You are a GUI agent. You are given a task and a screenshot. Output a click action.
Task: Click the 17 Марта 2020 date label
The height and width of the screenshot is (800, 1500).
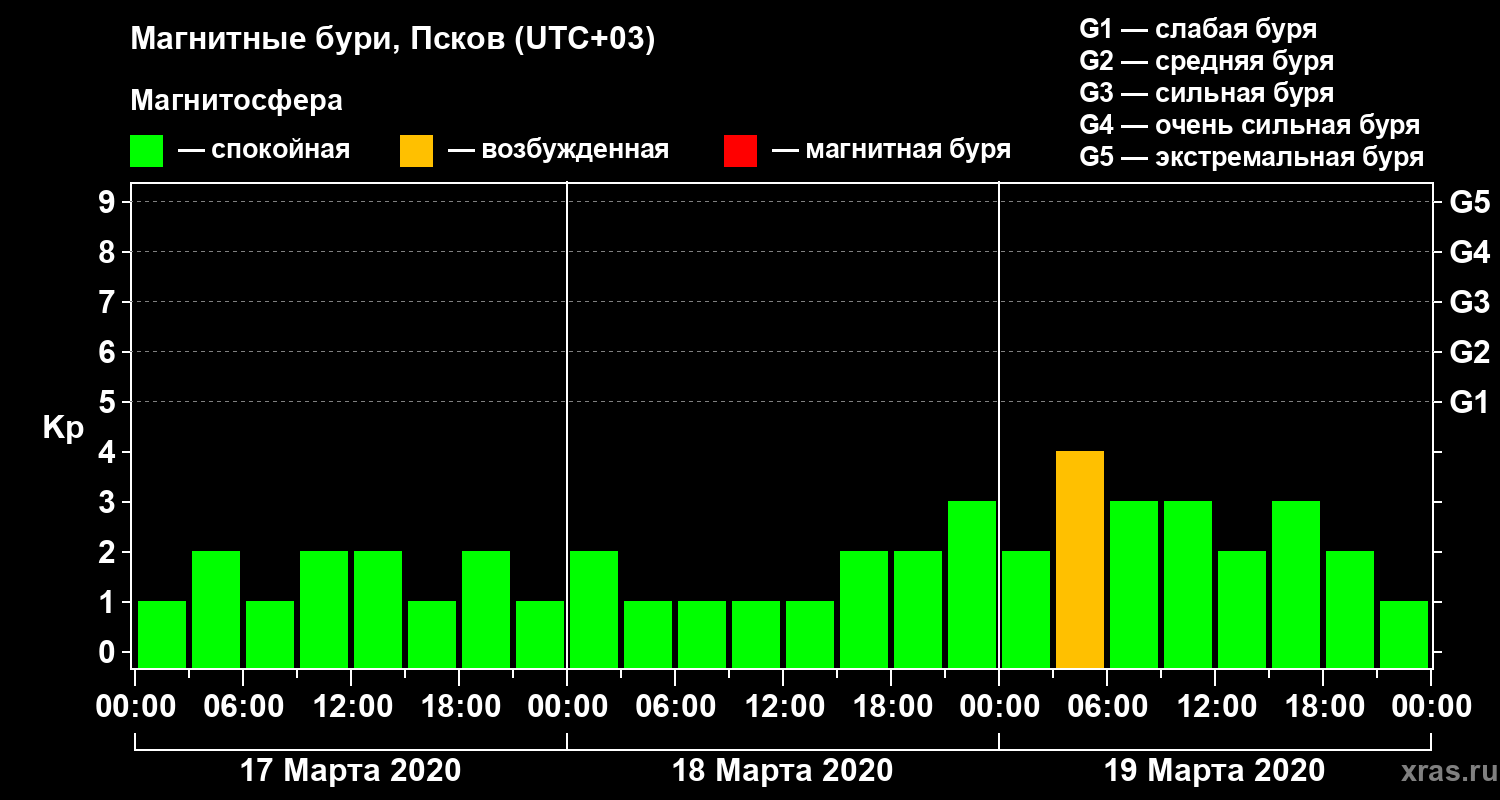pos(351,771)
